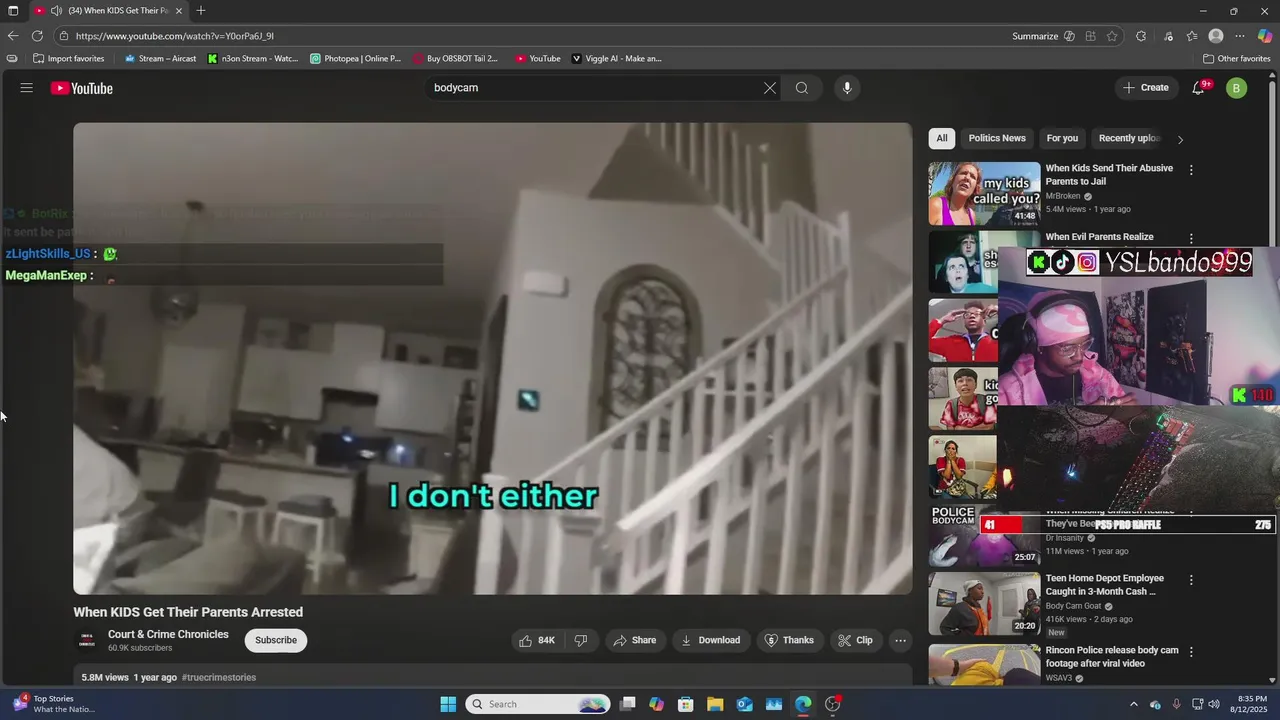1280x720 pixels.
Task: Select the For you chip
Action: [x=1062, y=138]
